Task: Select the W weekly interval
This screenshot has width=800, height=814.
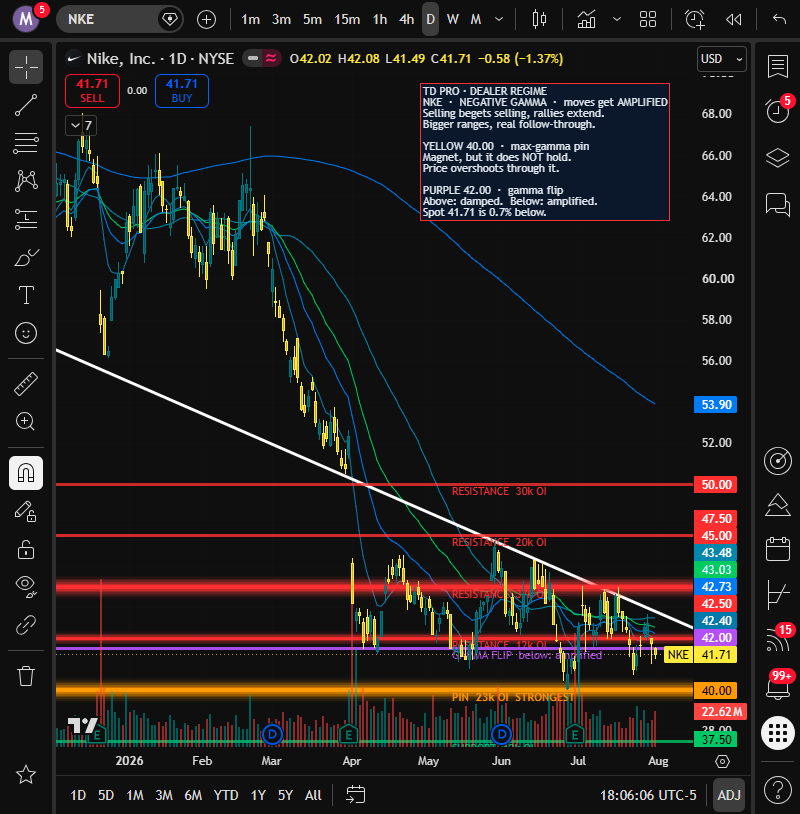Action: tap(453, 20)
